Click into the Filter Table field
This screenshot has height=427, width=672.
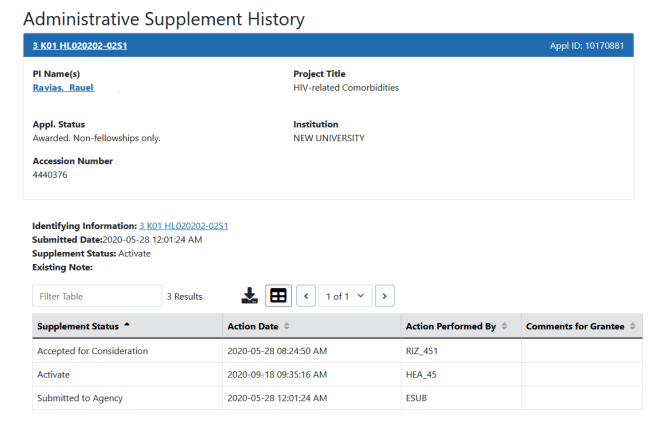(x=96, y=296)
